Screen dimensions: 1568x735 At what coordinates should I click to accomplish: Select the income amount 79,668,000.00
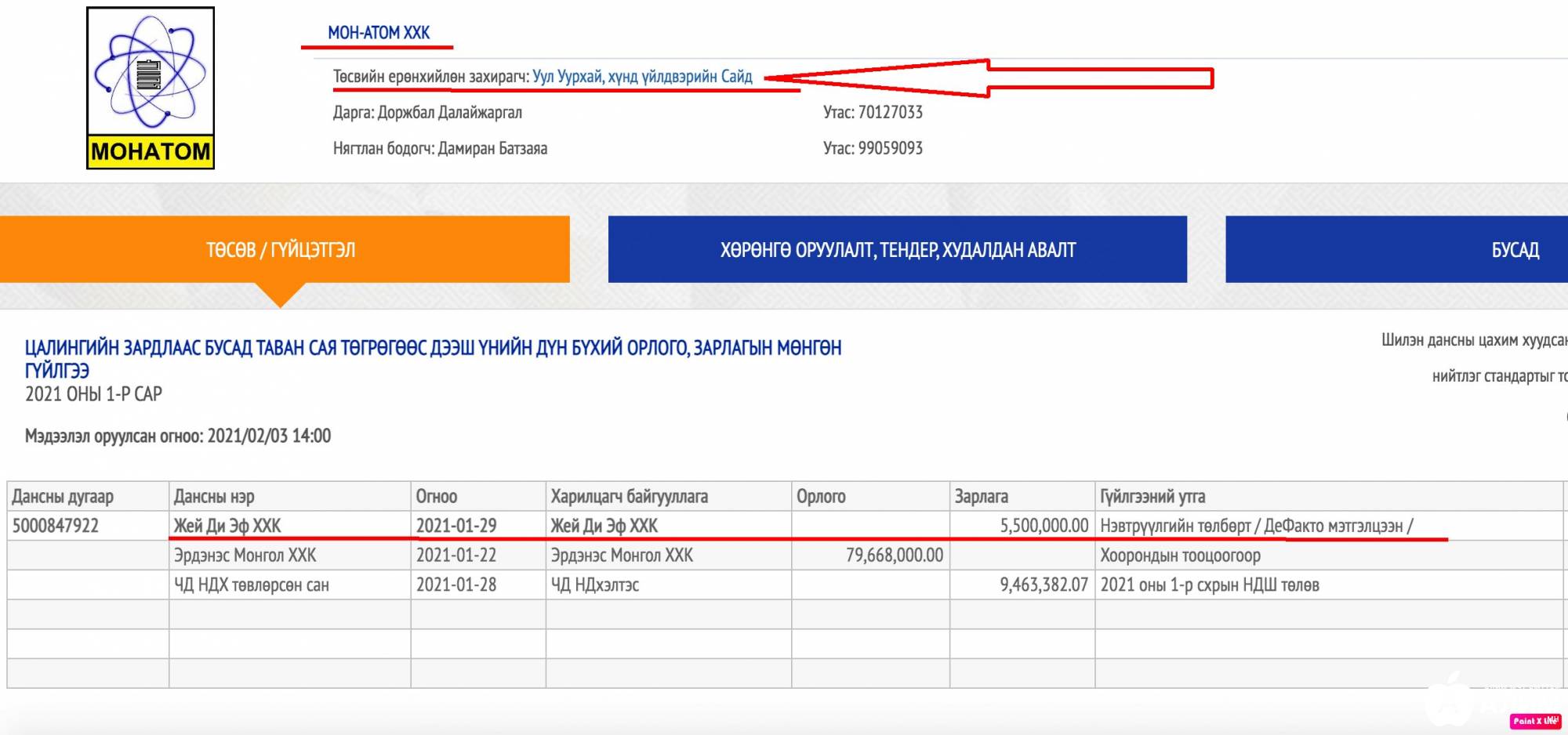(871, 556)
